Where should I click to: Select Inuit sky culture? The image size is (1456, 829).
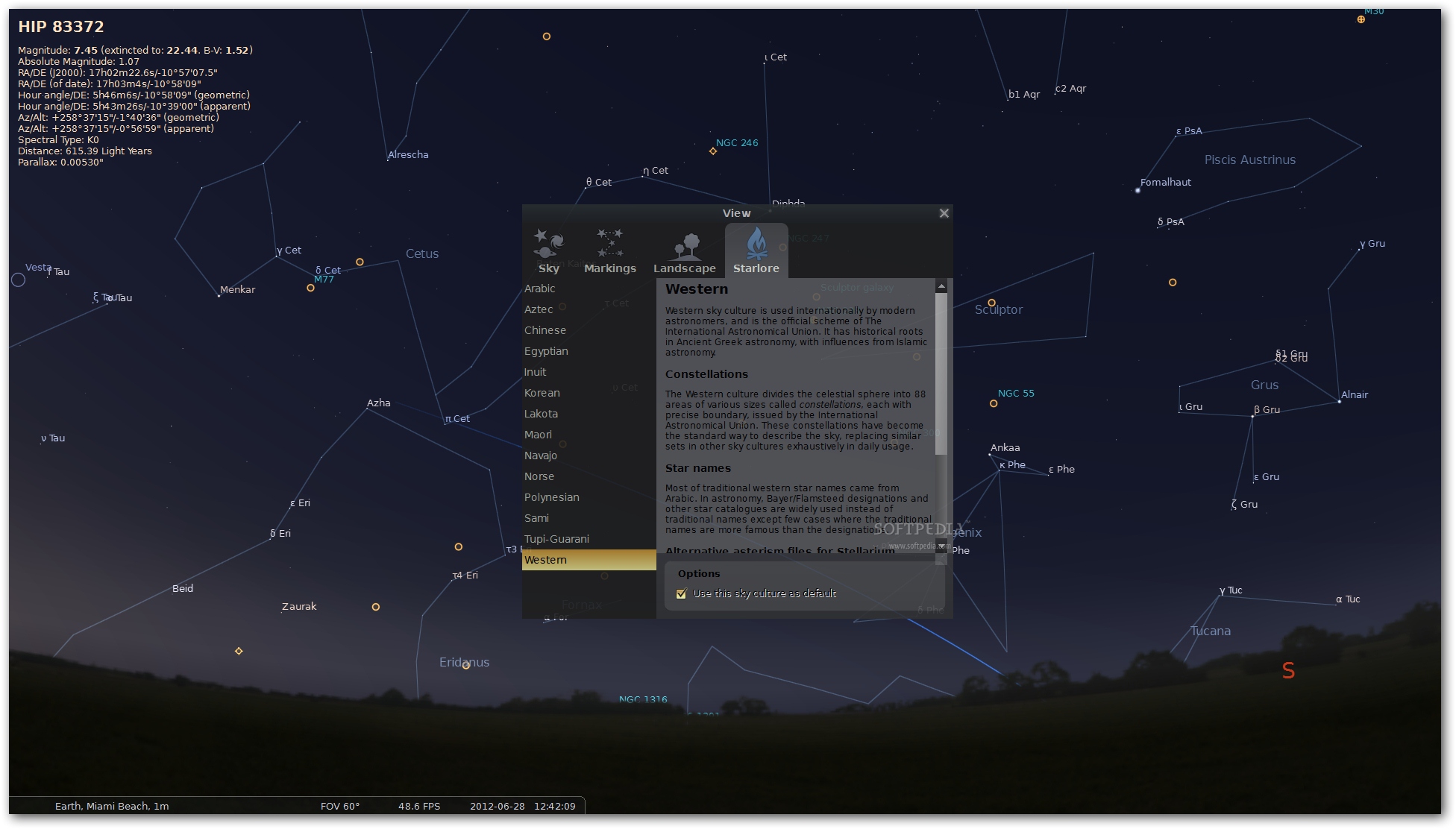click(589, 372)
